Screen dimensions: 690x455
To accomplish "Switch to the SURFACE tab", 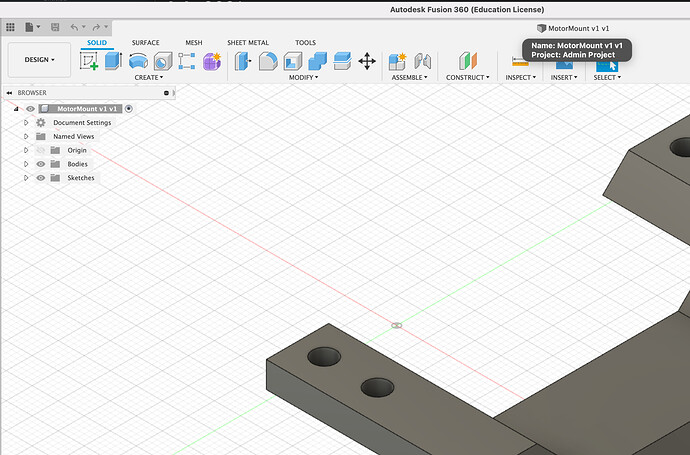I will click(x=145, y=43).
